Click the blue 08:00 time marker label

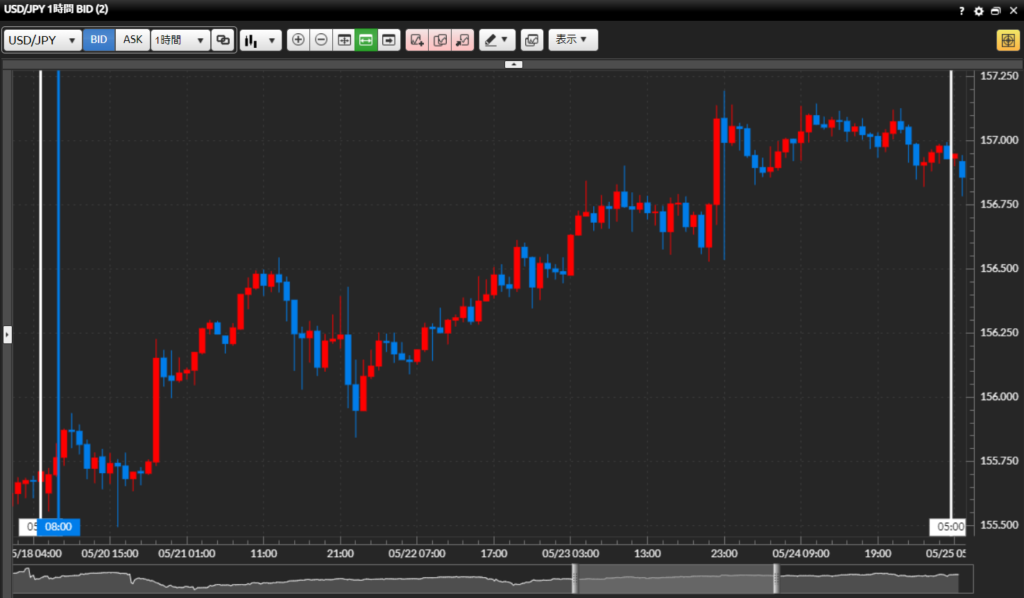tap(58, 526)
